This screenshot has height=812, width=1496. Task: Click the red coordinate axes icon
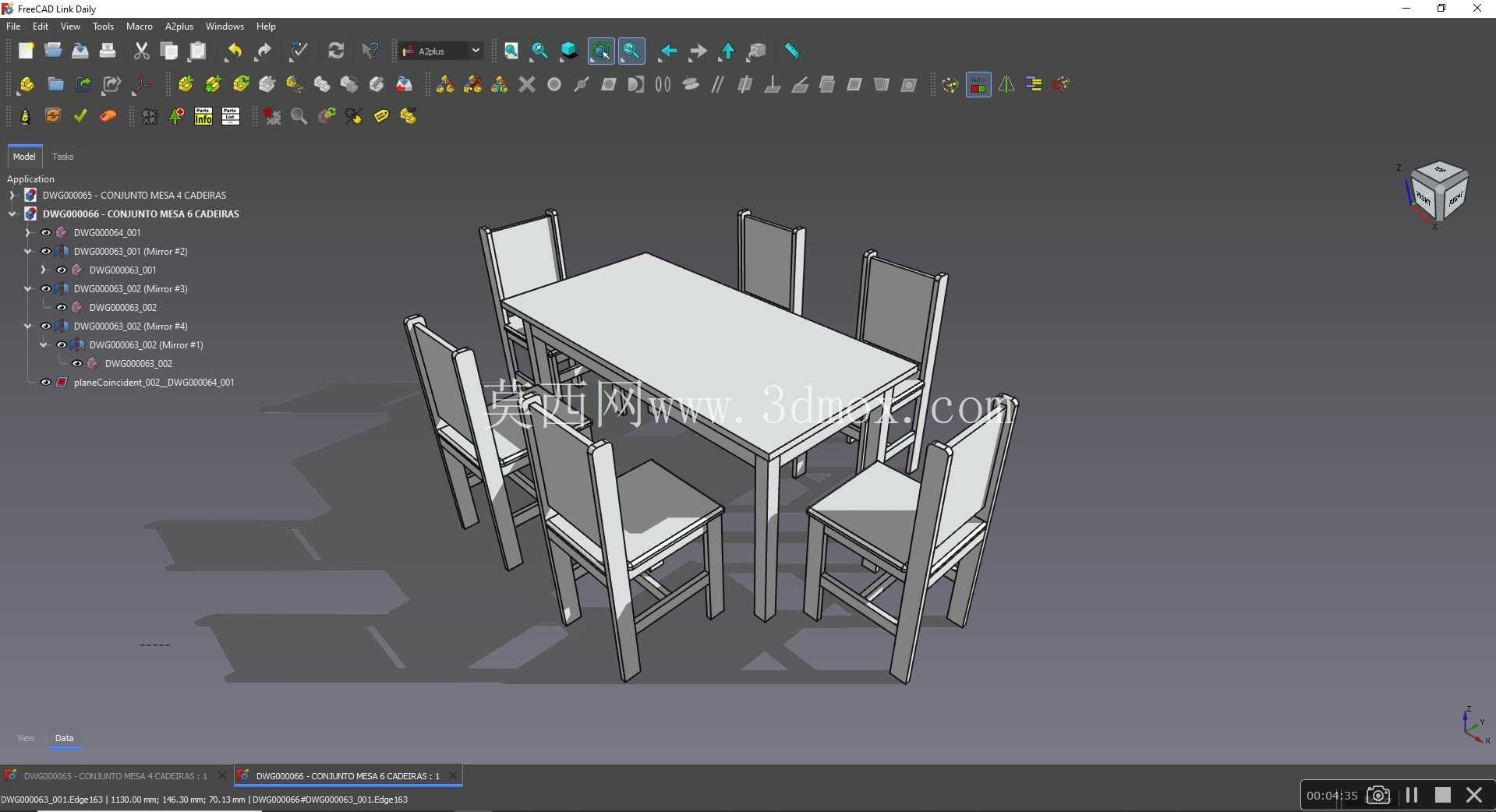coord(141,84)
